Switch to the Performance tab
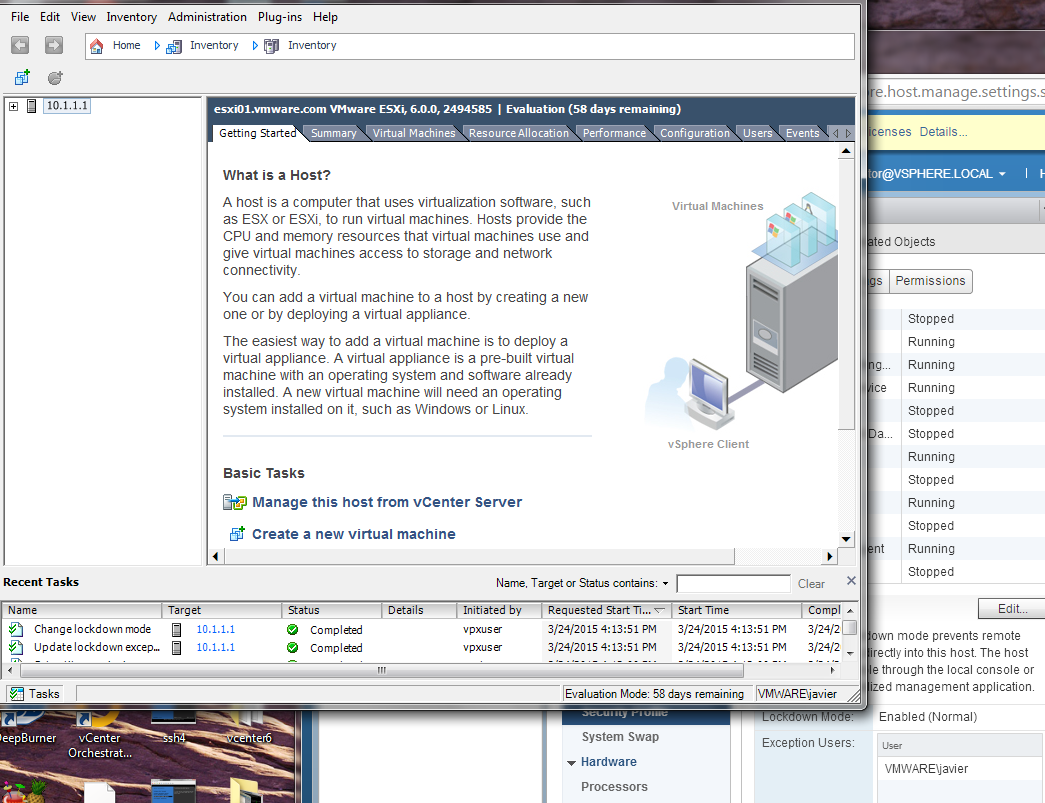1045x803 pixels. click(x=614, y=133)
